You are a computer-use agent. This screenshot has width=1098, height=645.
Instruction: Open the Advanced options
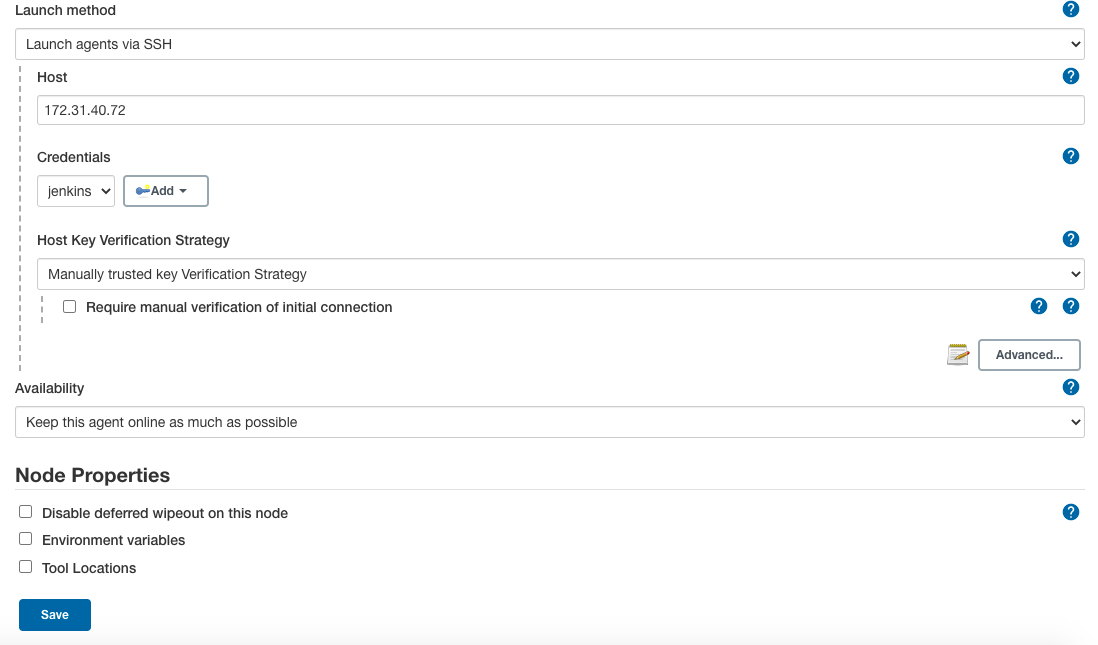(1029, 354)
